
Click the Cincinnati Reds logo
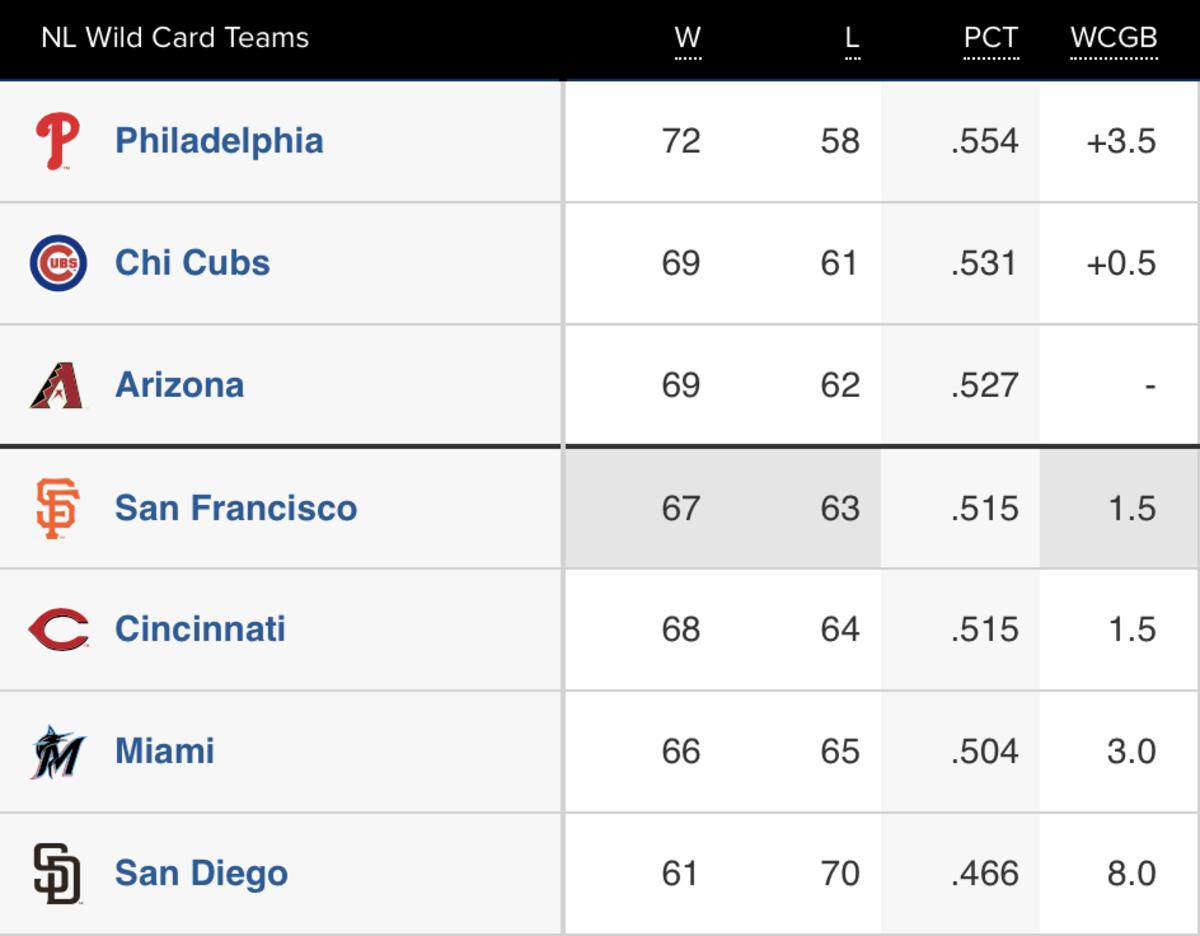[58, 630]
